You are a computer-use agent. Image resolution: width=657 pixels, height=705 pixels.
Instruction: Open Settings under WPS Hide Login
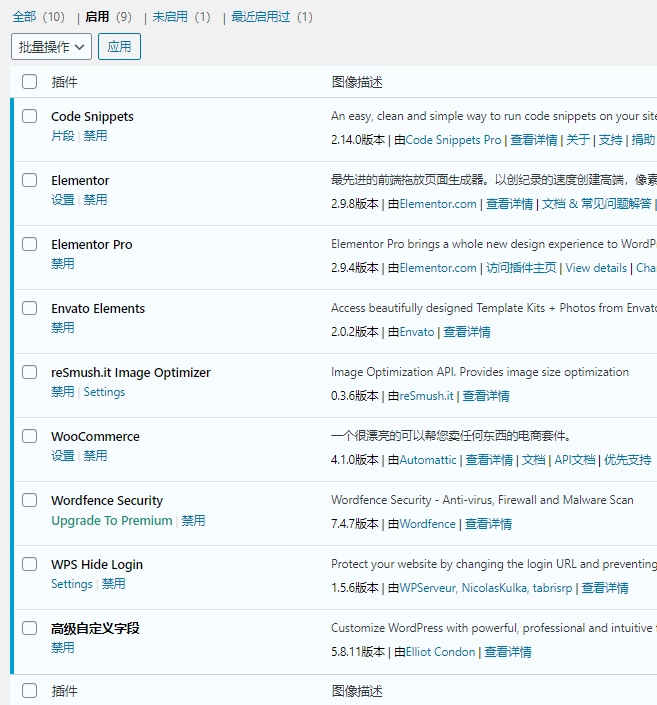click(72, 584)
